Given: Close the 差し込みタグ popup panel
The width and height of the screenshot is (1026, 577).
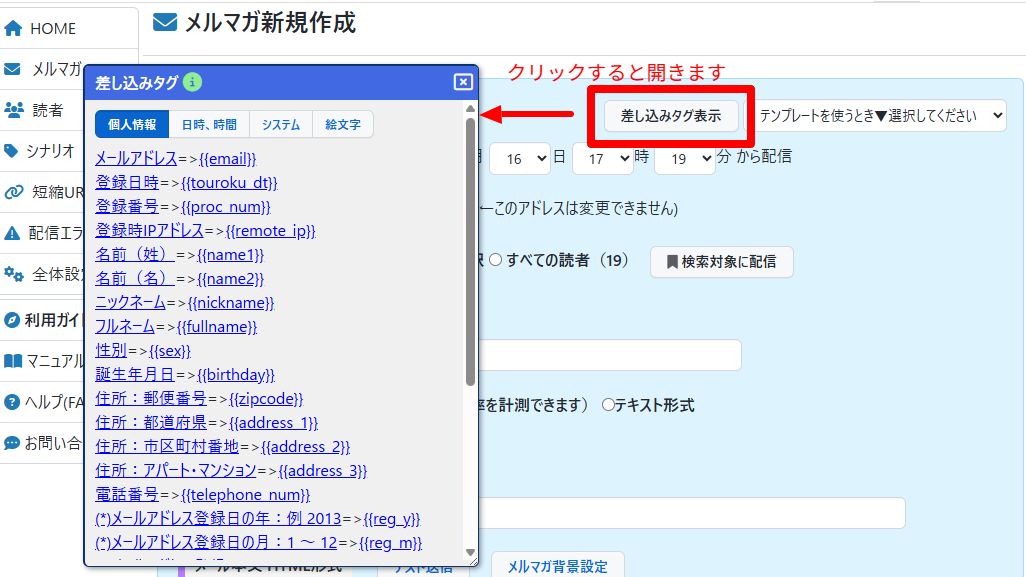Looking at the screenshot, I should coord(462,82).
